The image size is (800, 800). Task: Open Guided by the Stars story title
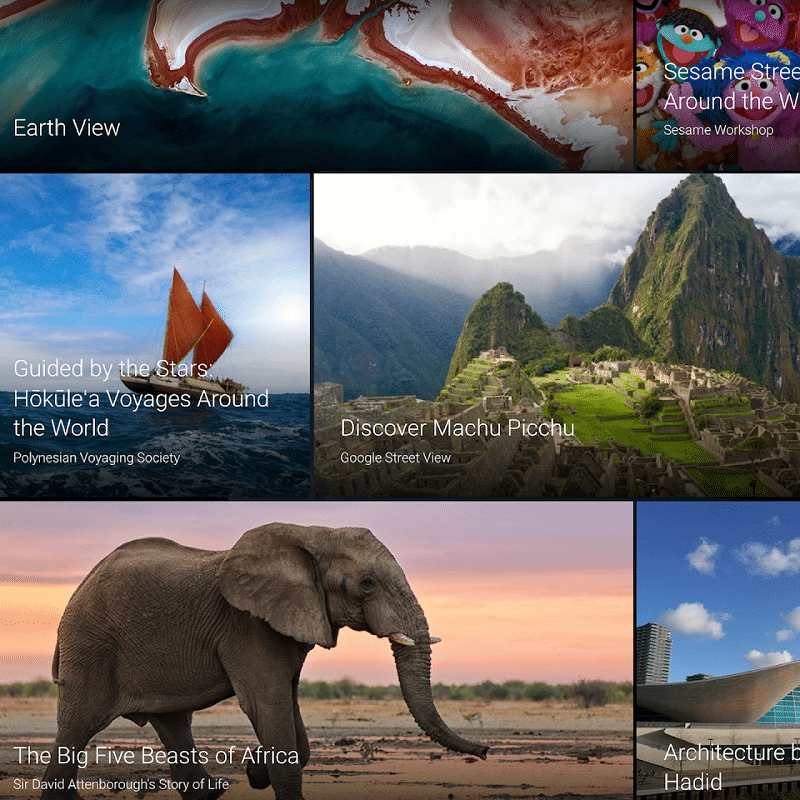[x=141, y=399]
